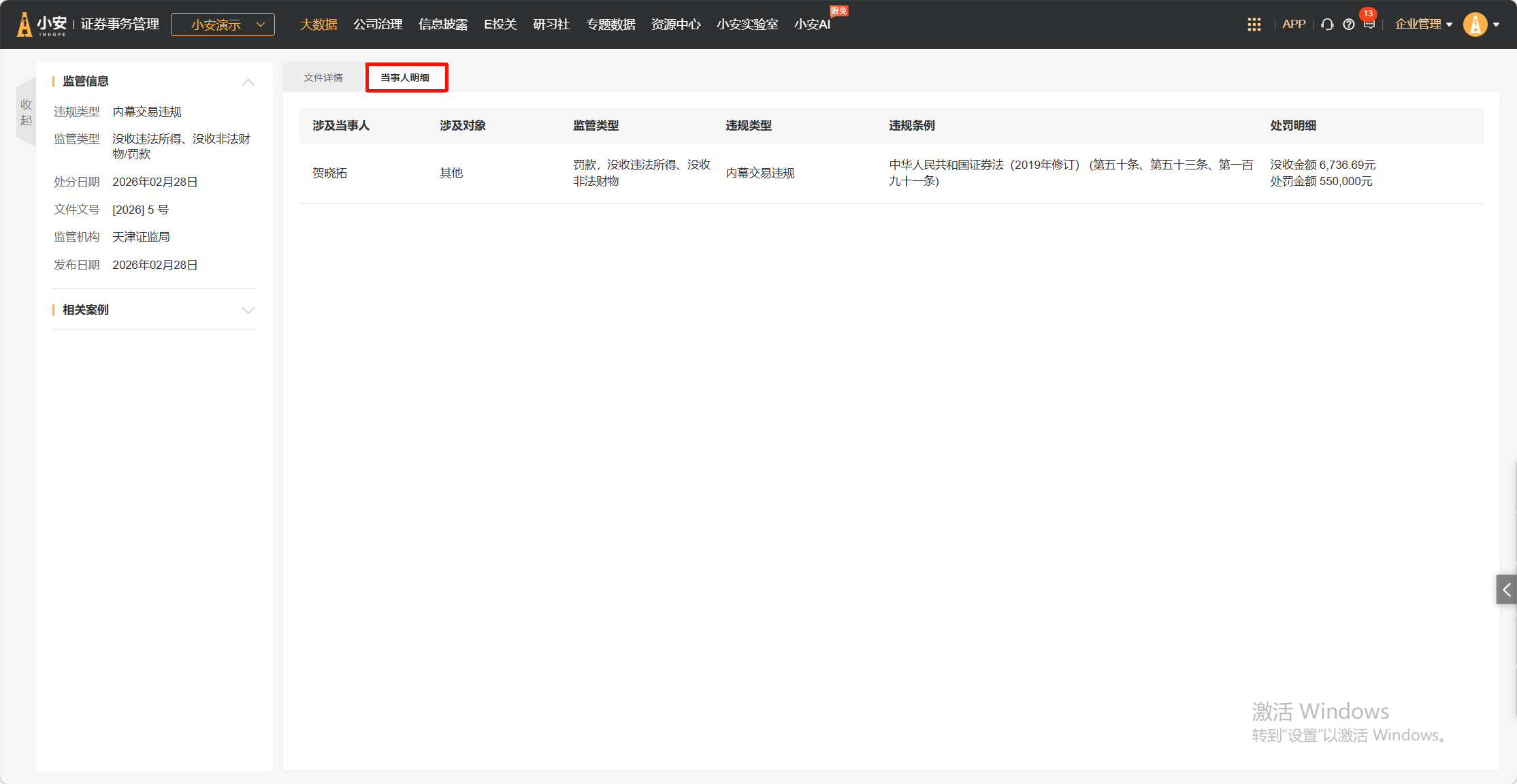Click the customer service headset icon
The height and width of the screenshot is (784, 1517).
point(1327,24)
